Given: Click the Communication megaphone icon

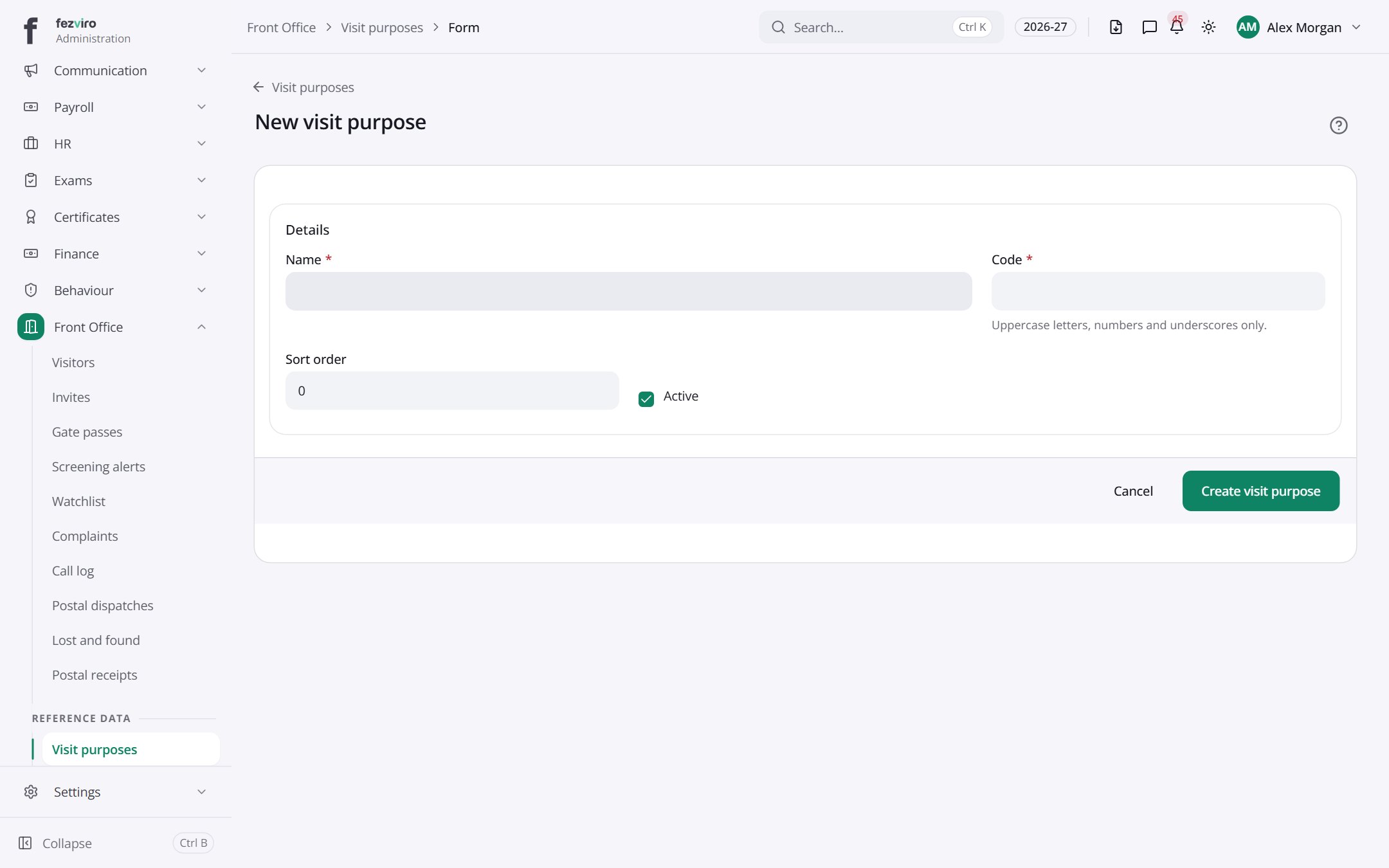Looking at the screenshot, I should tap(31, 71).
